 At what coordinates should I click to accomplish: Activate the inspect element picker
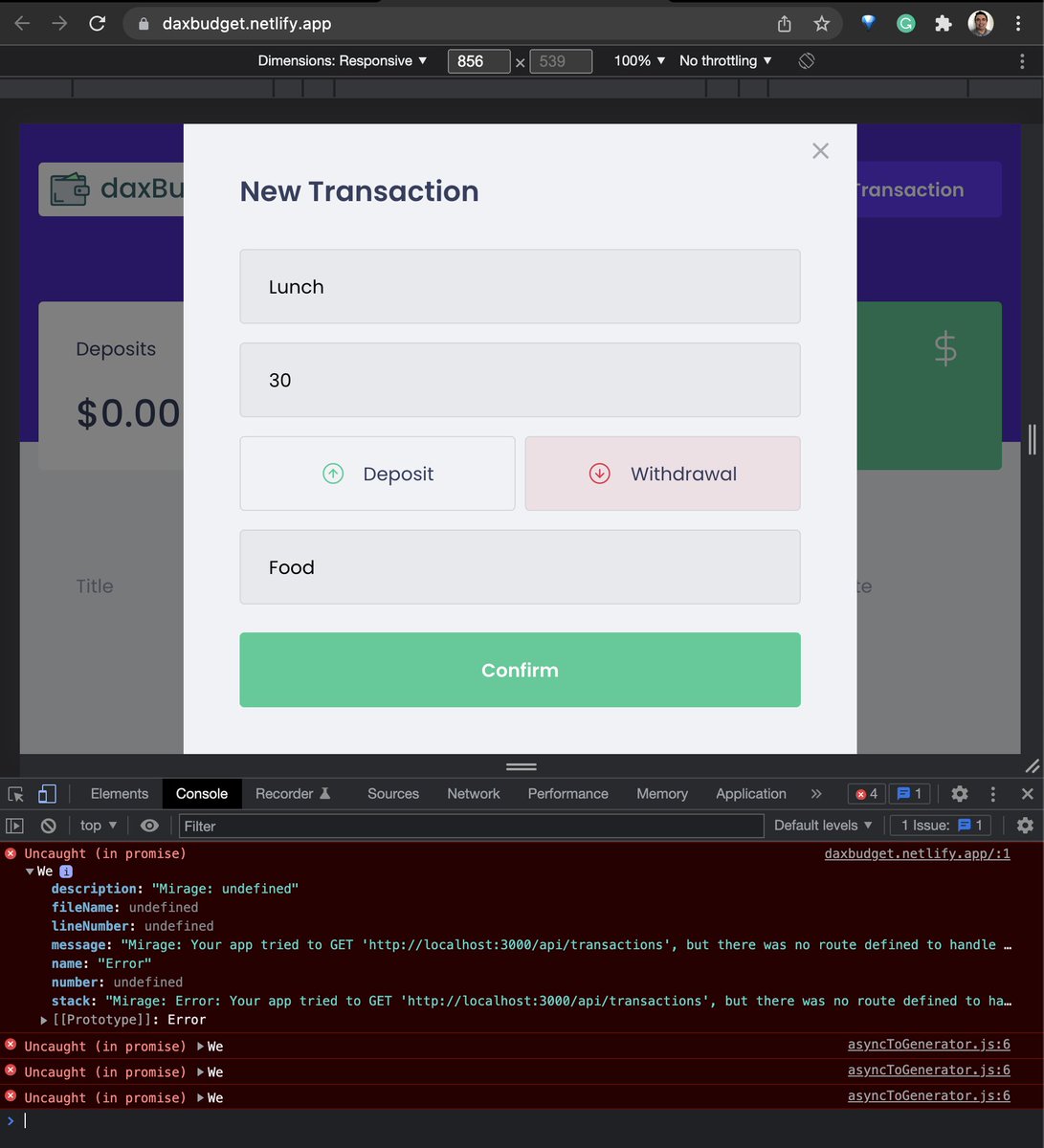pyautogui.click(x=16, y=794)
